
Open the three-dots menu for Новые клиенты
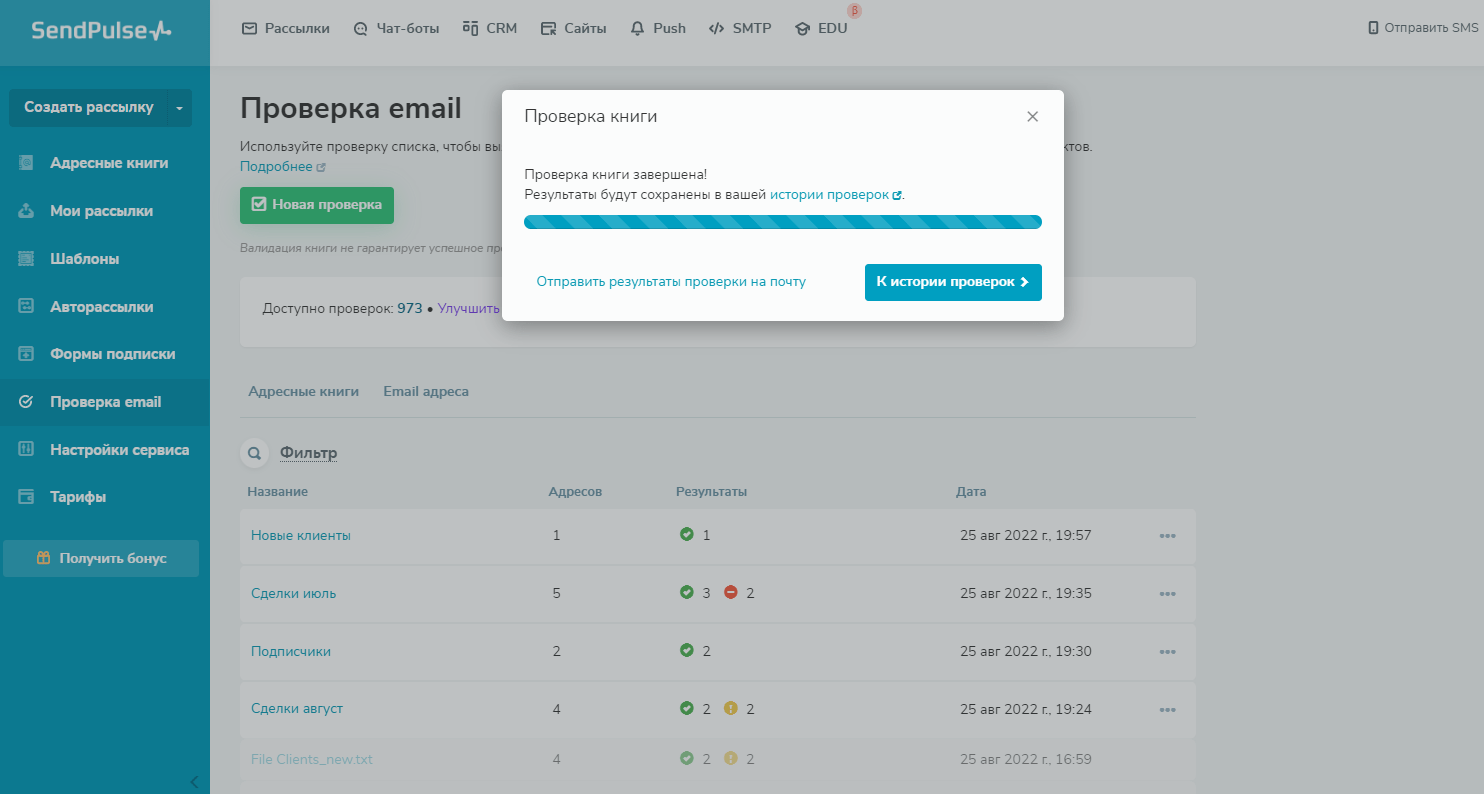1167,536
